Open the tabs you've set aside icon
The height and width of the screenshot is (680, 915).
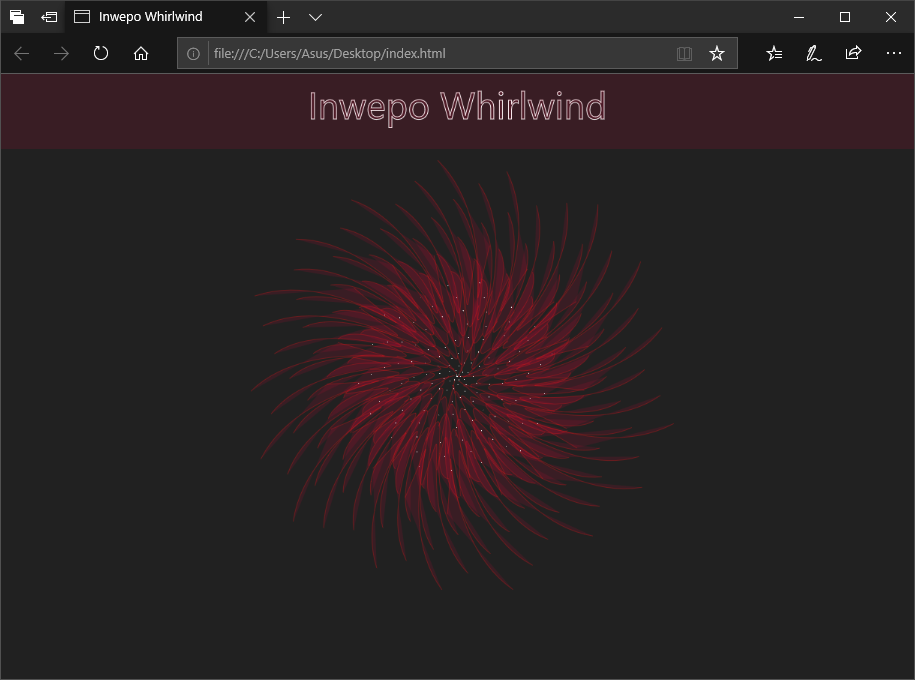click(x=17, y=17)
